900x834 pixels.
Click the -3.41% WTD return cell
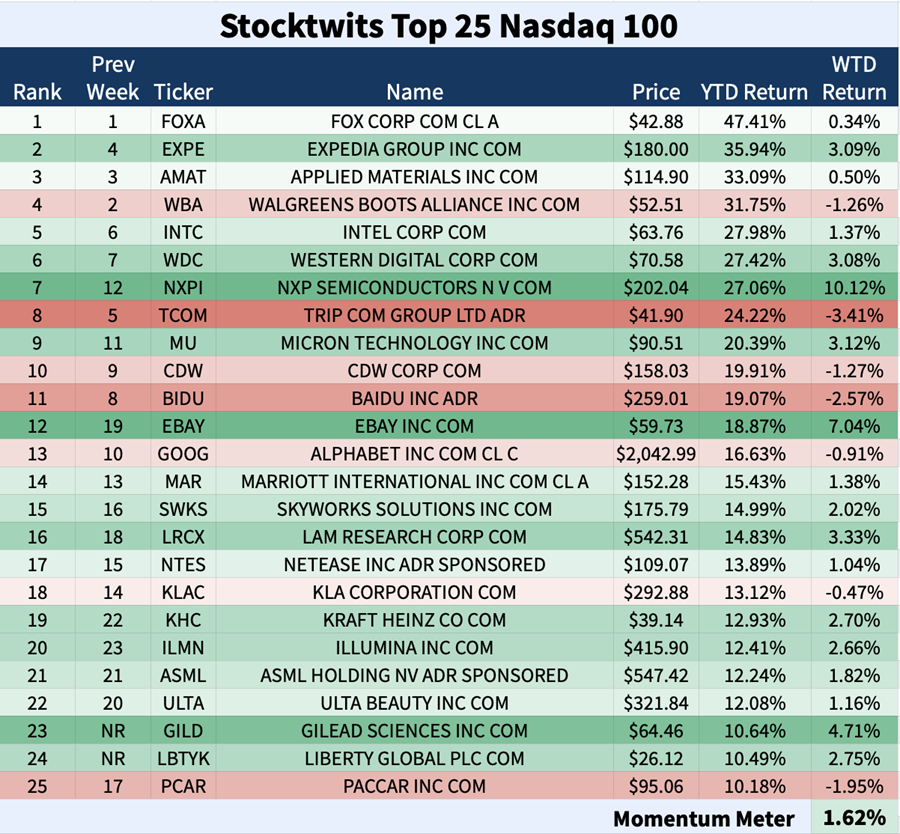pyautogui.click(x=854, y=316)
